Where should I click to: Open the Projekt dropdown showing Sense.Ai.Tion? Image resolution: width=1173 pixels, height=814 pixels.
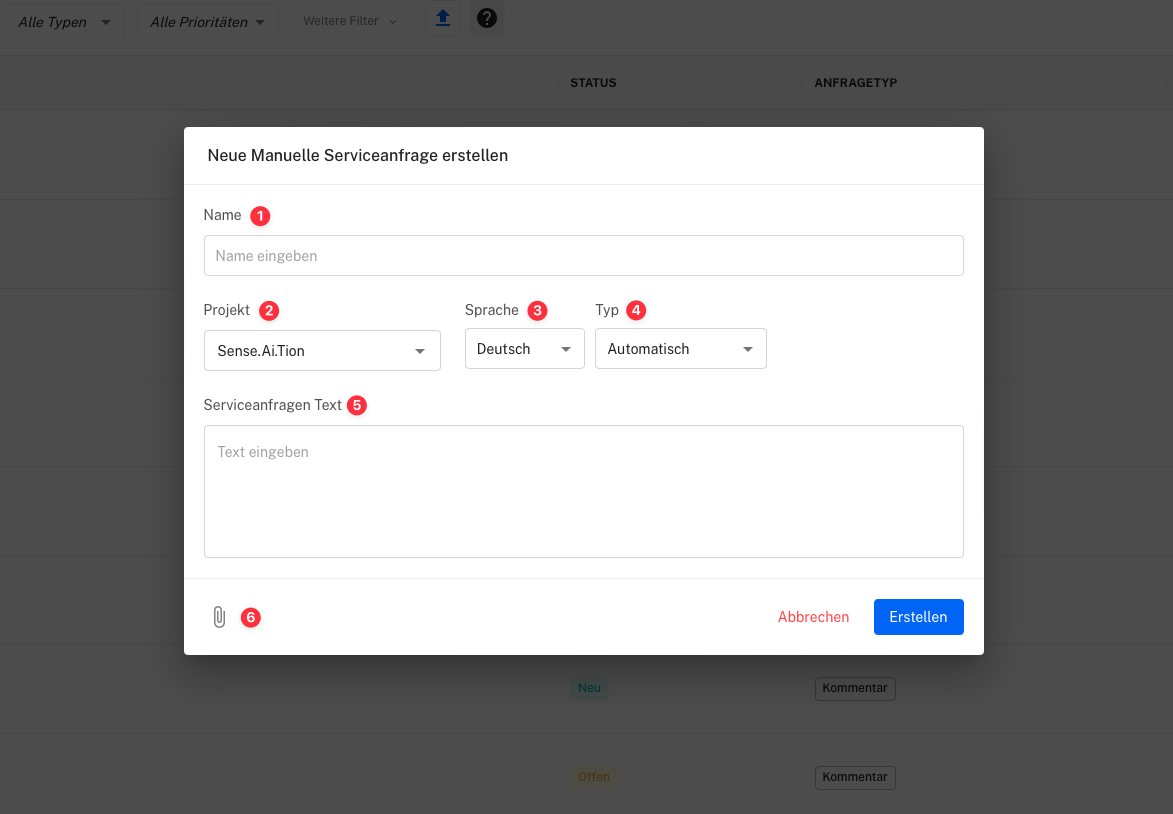322,351
